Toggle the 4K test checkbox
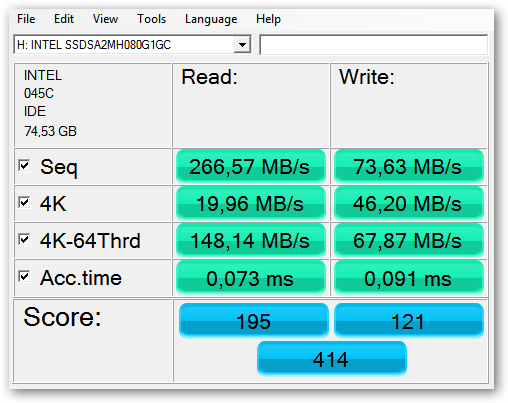This screenshot has height=403, width=508. (24, 203)
